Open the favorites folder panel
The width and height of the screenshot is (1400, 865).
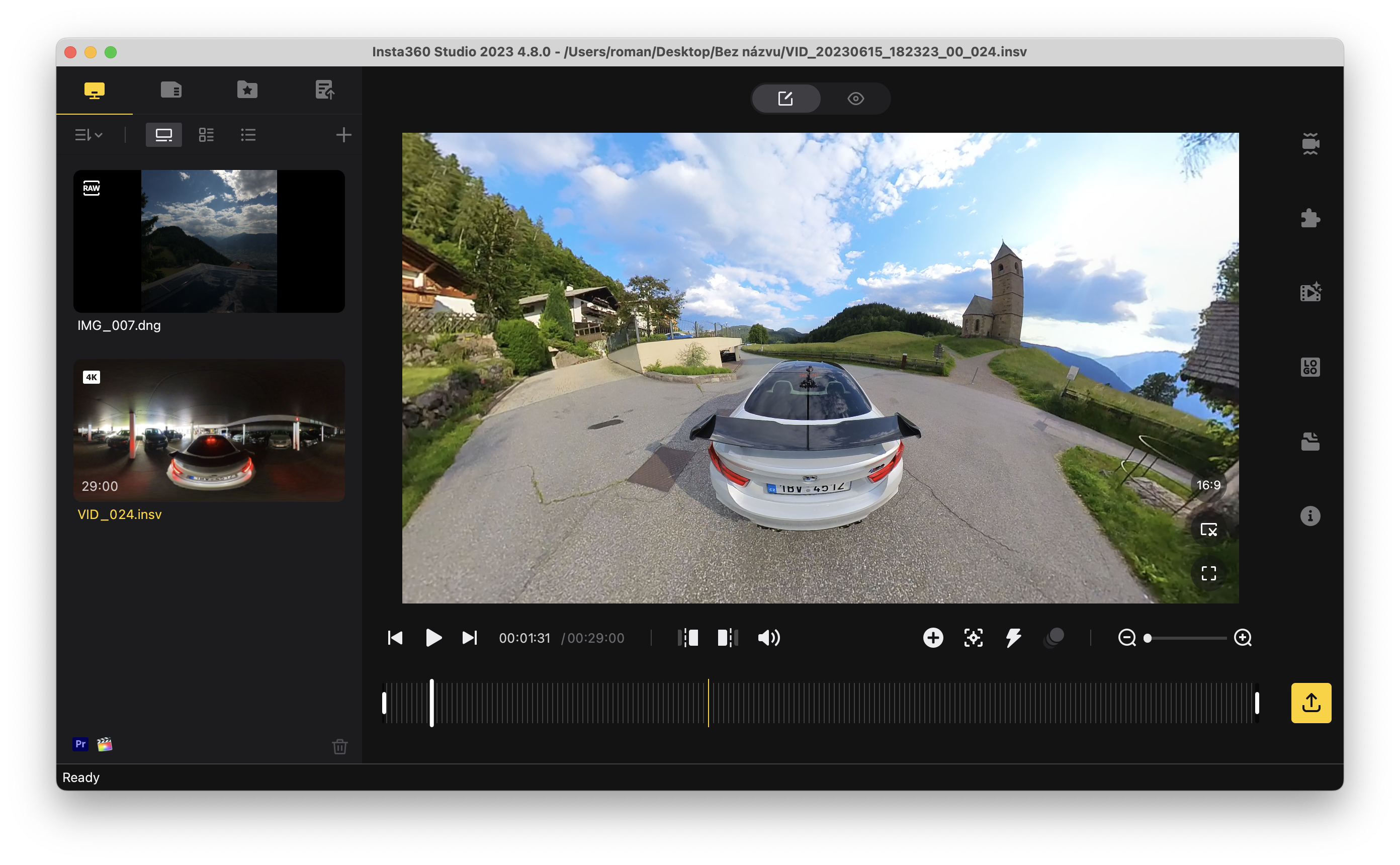click(246, 90)
